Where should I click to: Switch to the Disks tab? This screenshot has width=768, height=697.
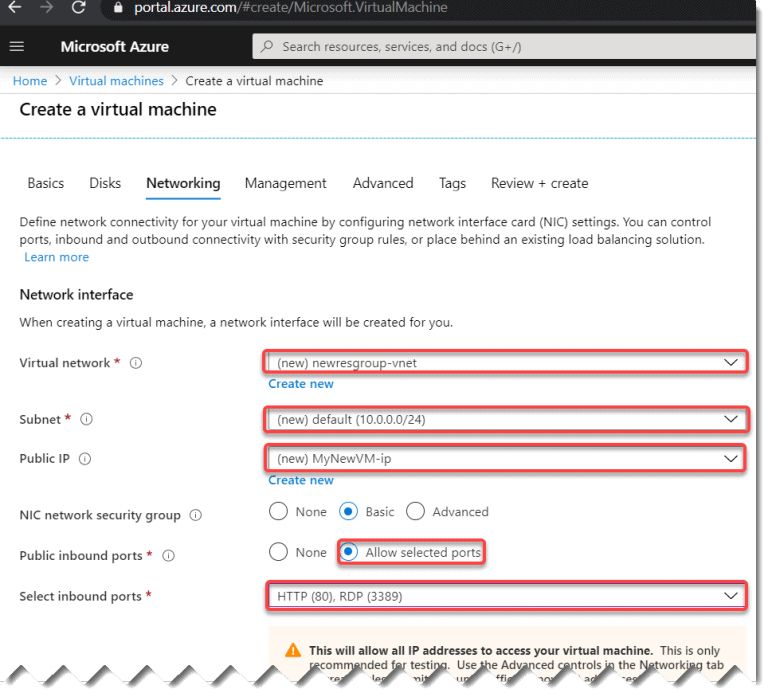pyautogui.click(x=105, y=184)
